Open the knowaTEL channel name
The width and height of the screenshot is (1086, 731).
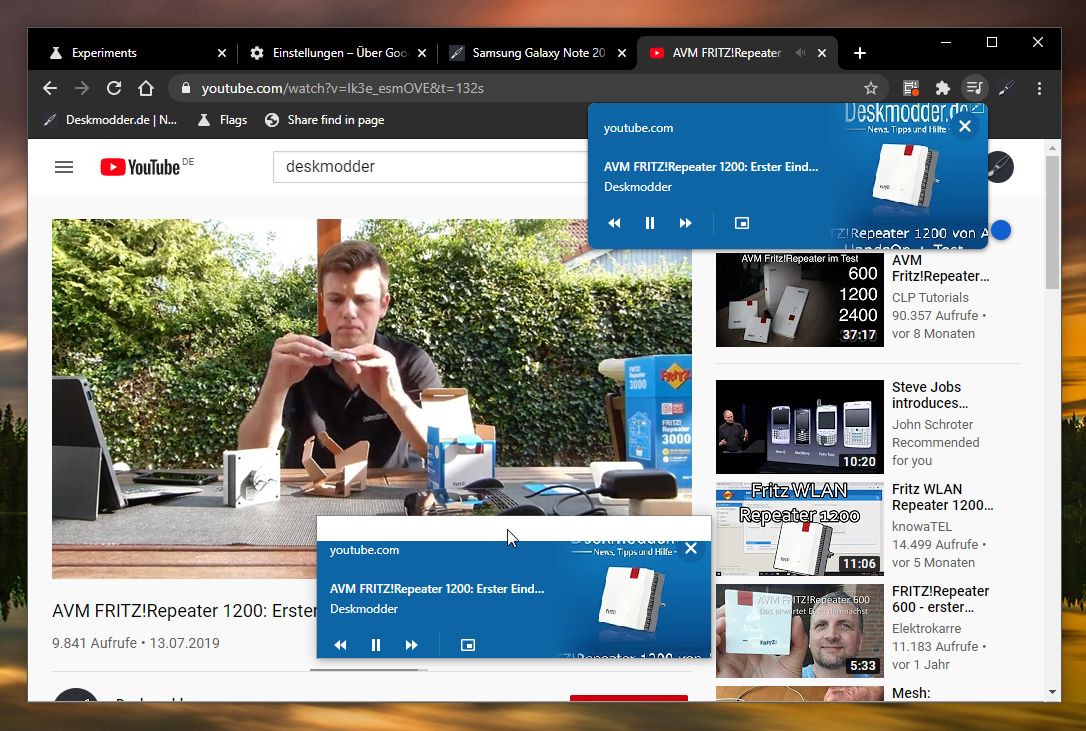pos(922,526)
